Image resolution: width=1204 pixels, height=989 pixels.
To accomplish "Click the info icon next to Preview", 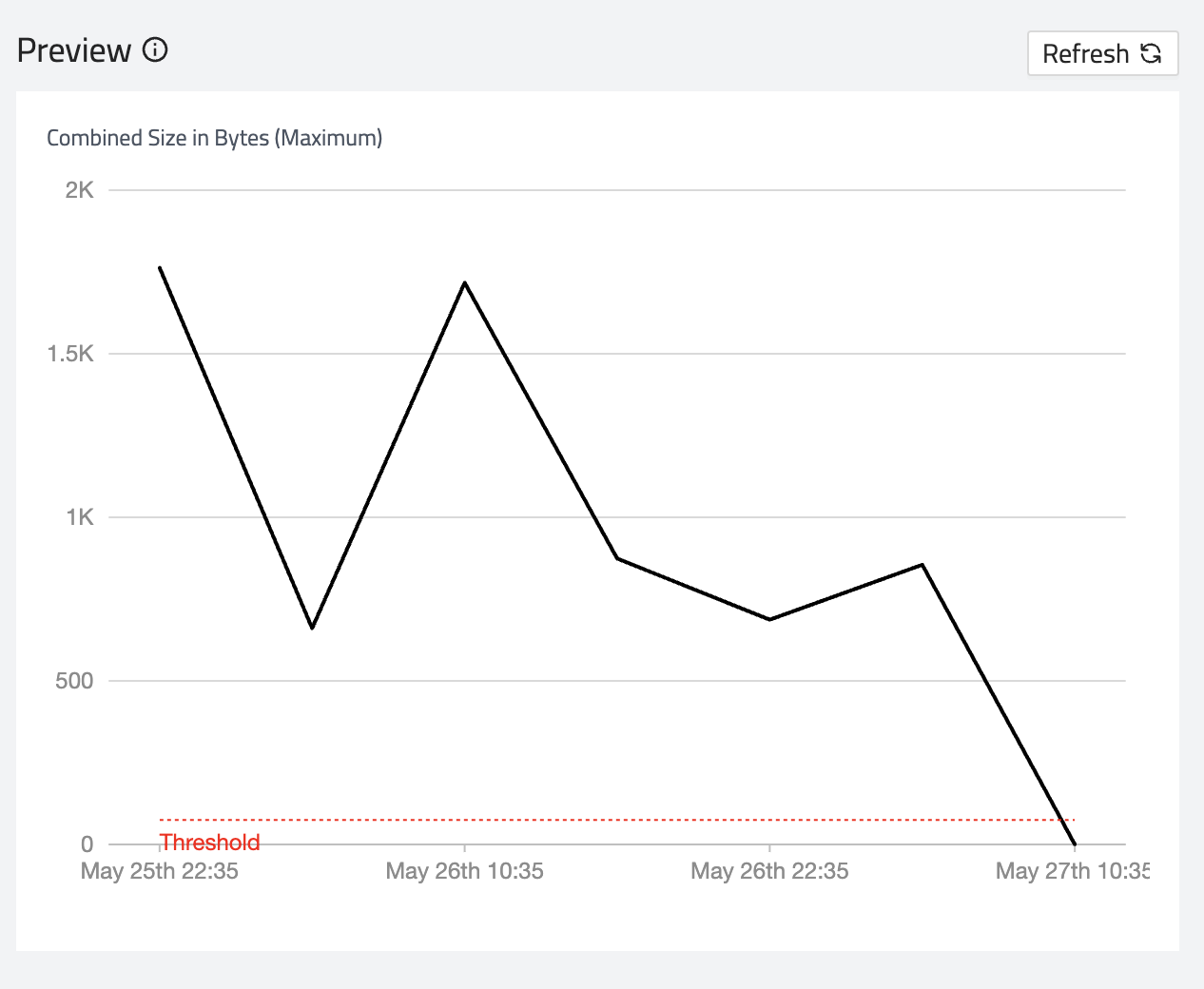I will (x=155, y=50).
